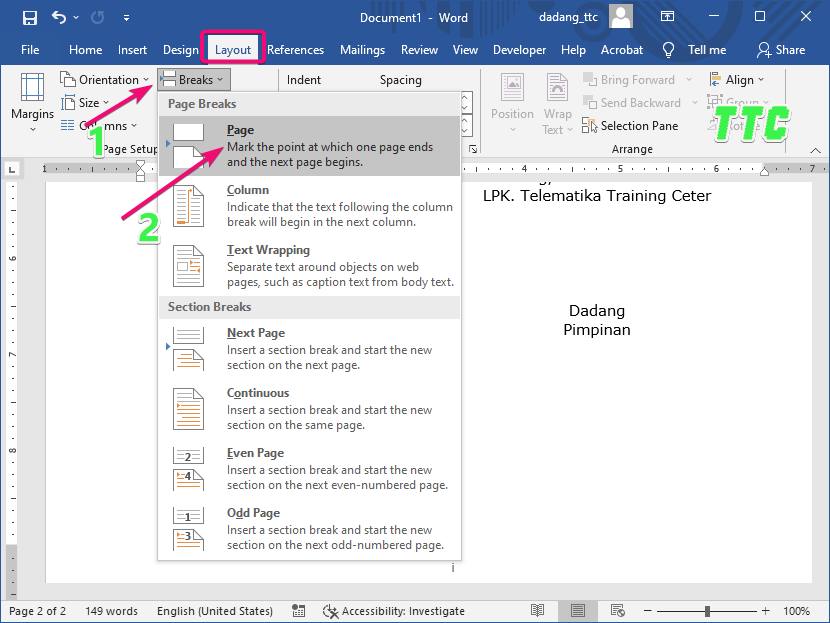The width and height of the screenshot is (830, 623).
Task: Click the Page 2 of 2 indicator
Action: click(38, 611)
